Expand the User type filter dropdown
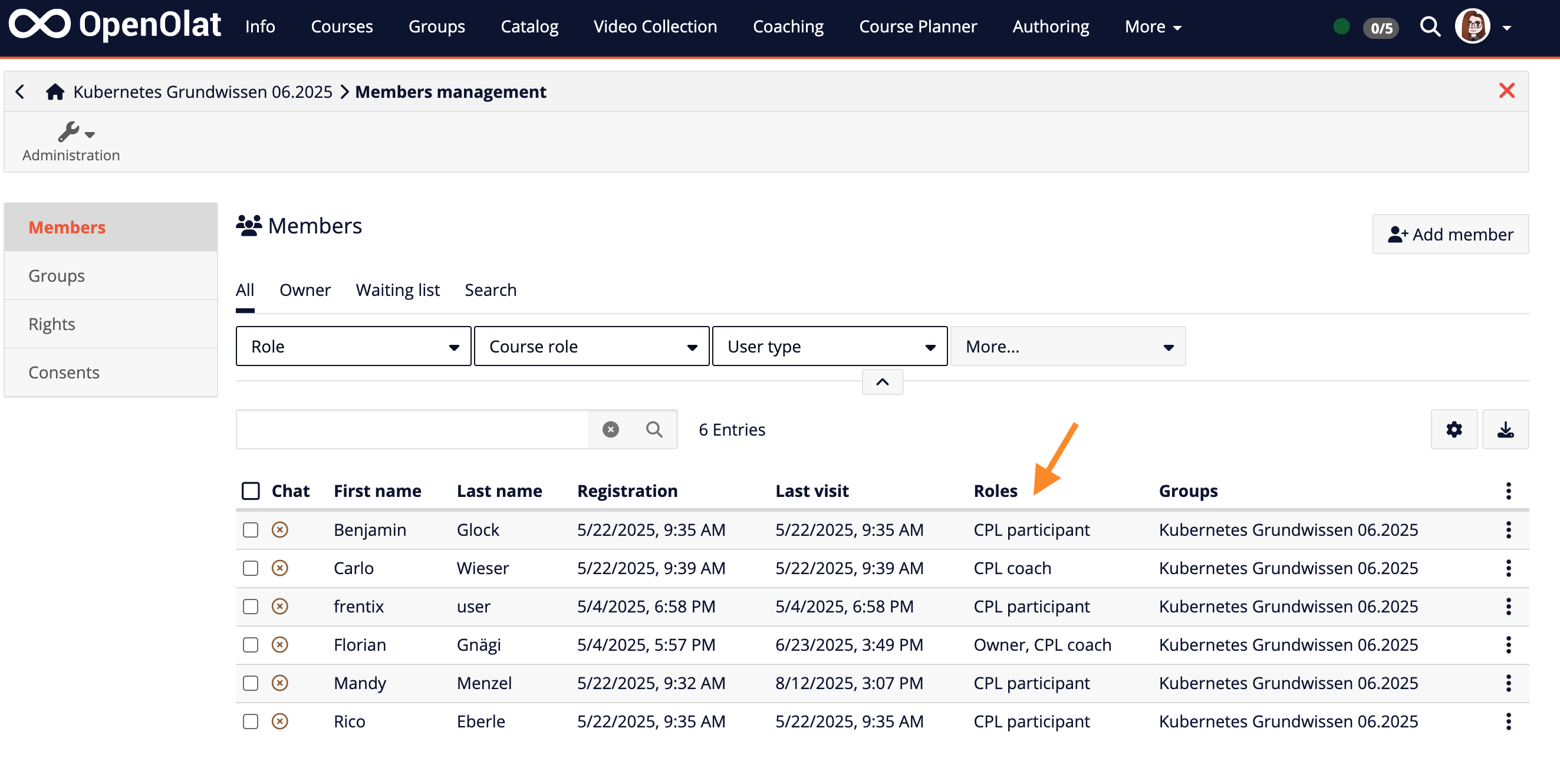This screenshot has height=784, width=1560. pyautogui.click(x=829, y=346)
